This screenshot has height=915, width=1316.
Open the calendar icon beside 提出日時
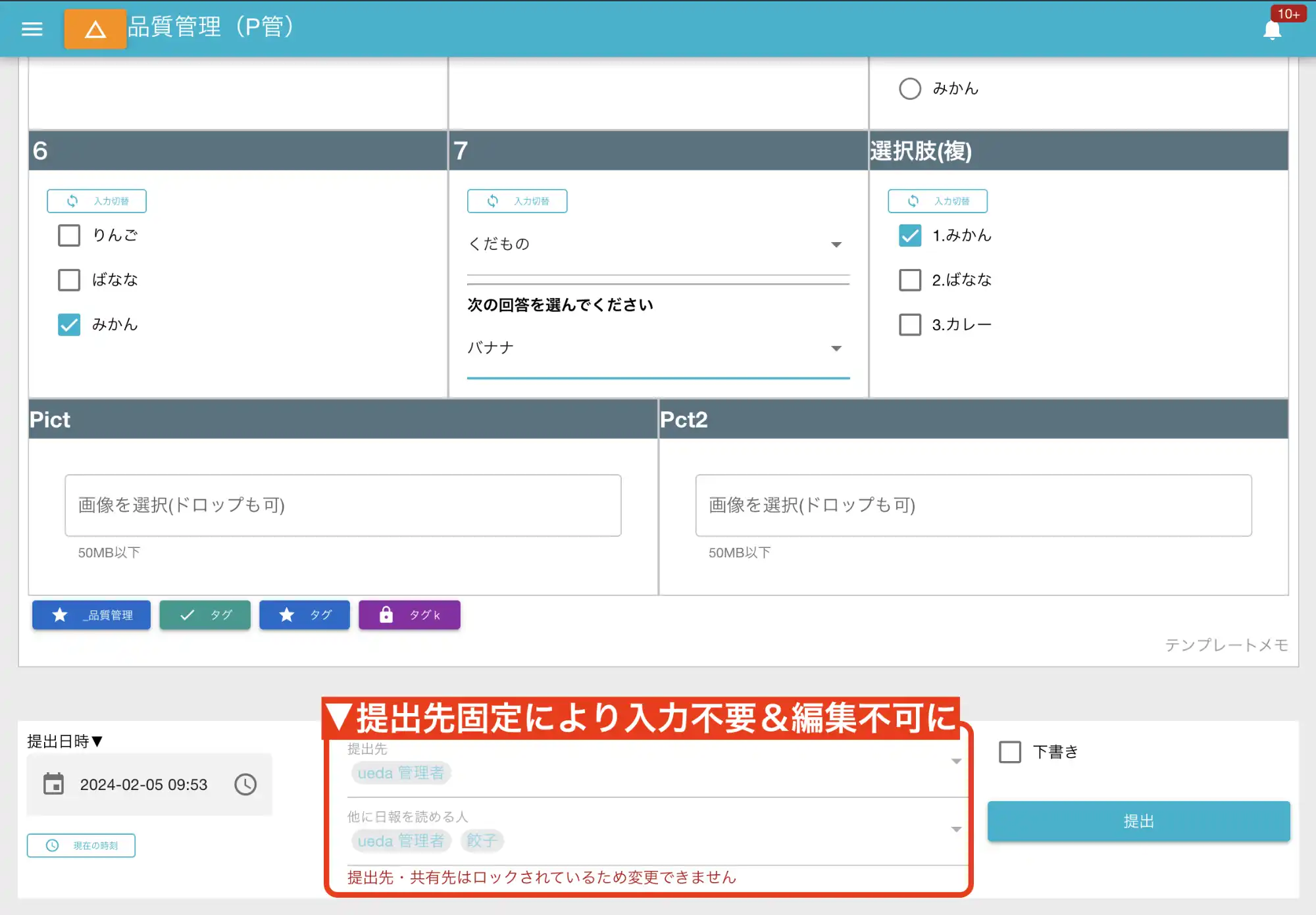click(x=55, y=784)
